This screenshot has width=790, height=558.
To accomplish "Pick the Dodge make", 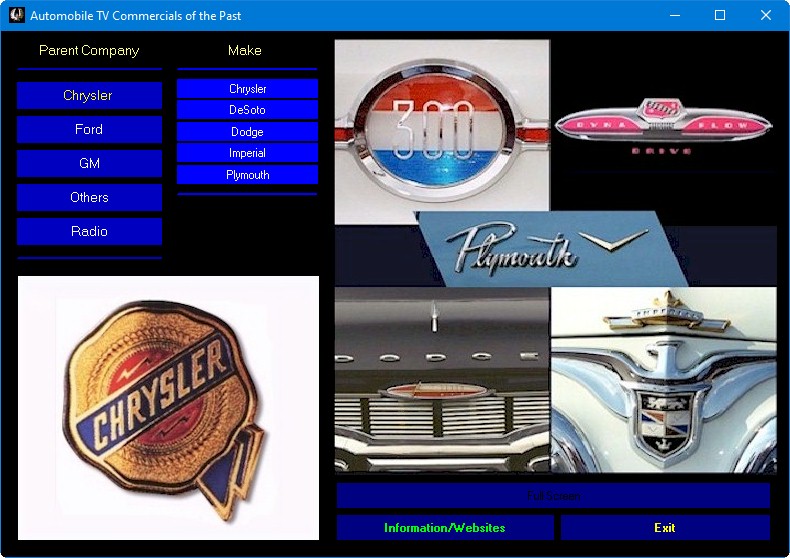I will (247, 131).
